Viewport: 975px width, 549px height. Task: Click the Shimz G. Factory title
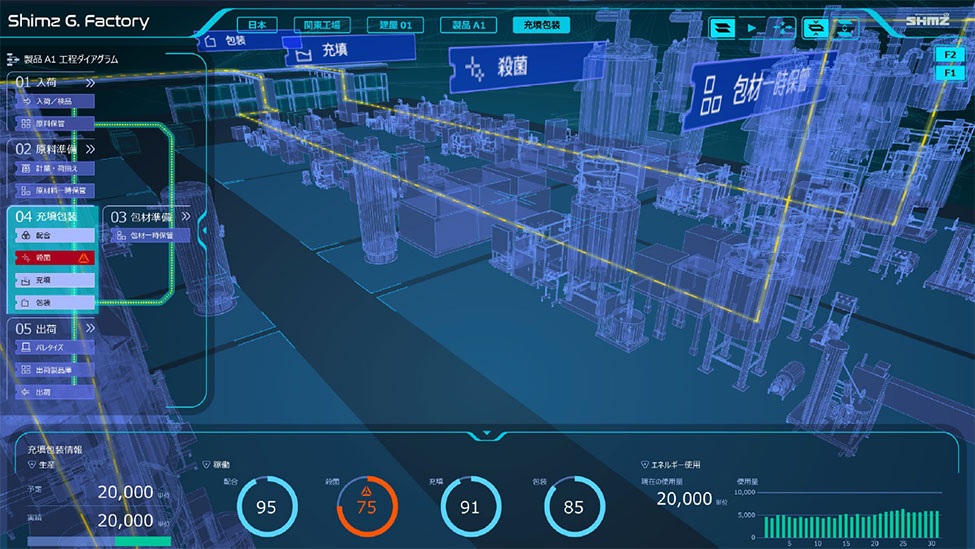[78, 21]
